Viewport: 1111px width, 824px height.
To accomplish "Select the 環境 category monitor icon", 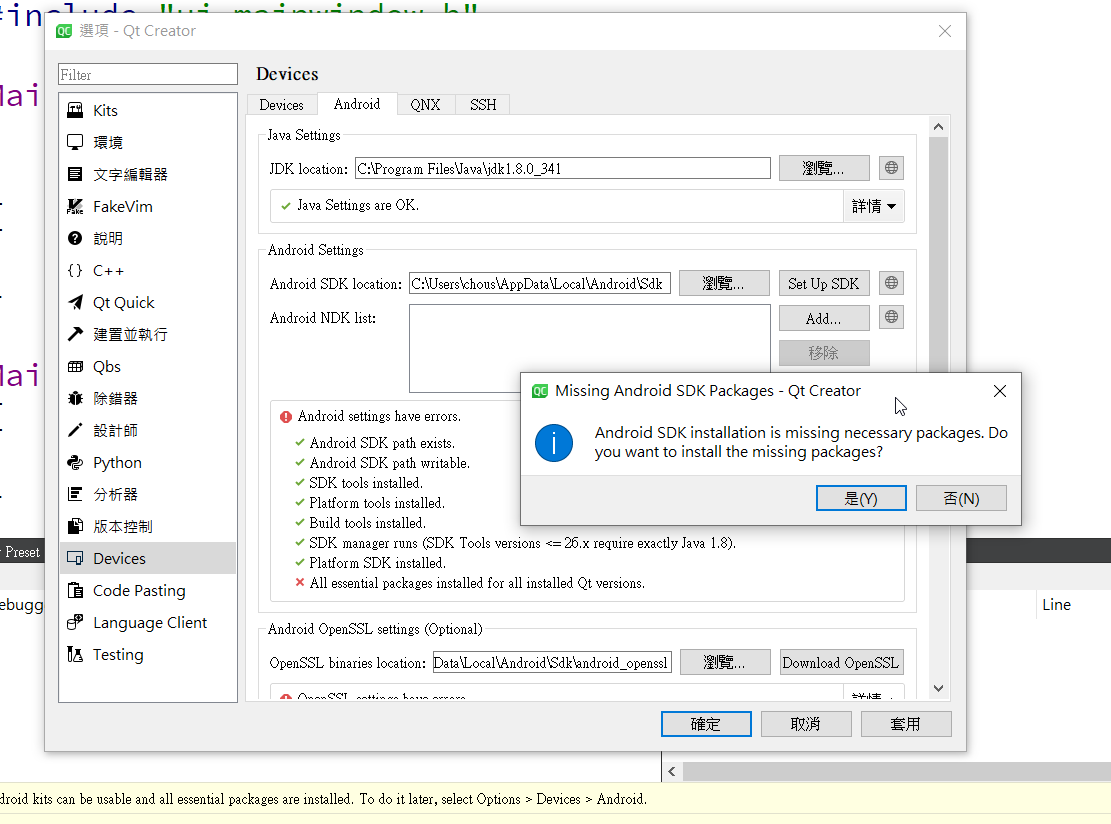I will point(75,142).
